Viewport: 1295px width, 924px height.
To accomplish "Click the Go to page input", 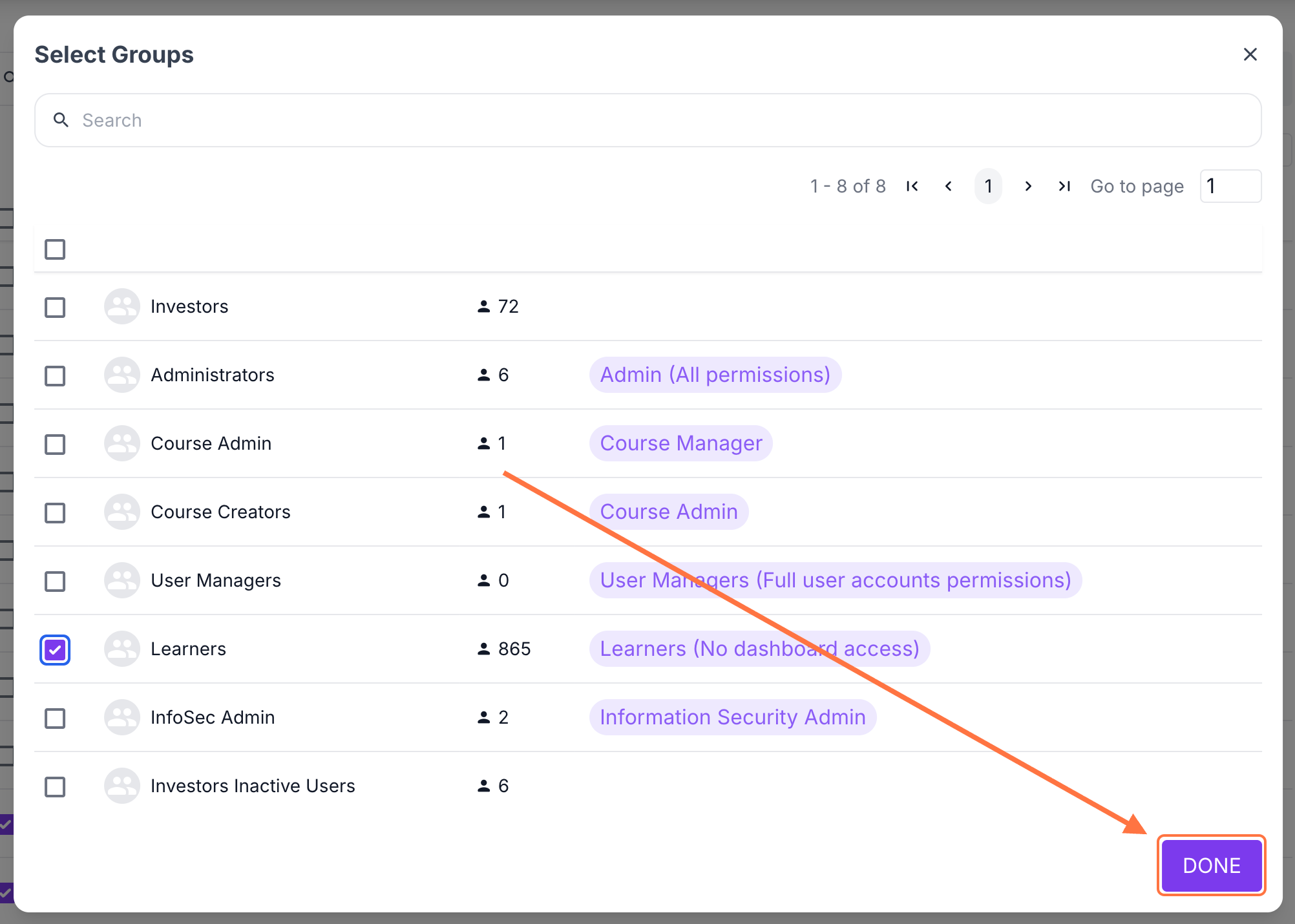I will click(1230, 186).
